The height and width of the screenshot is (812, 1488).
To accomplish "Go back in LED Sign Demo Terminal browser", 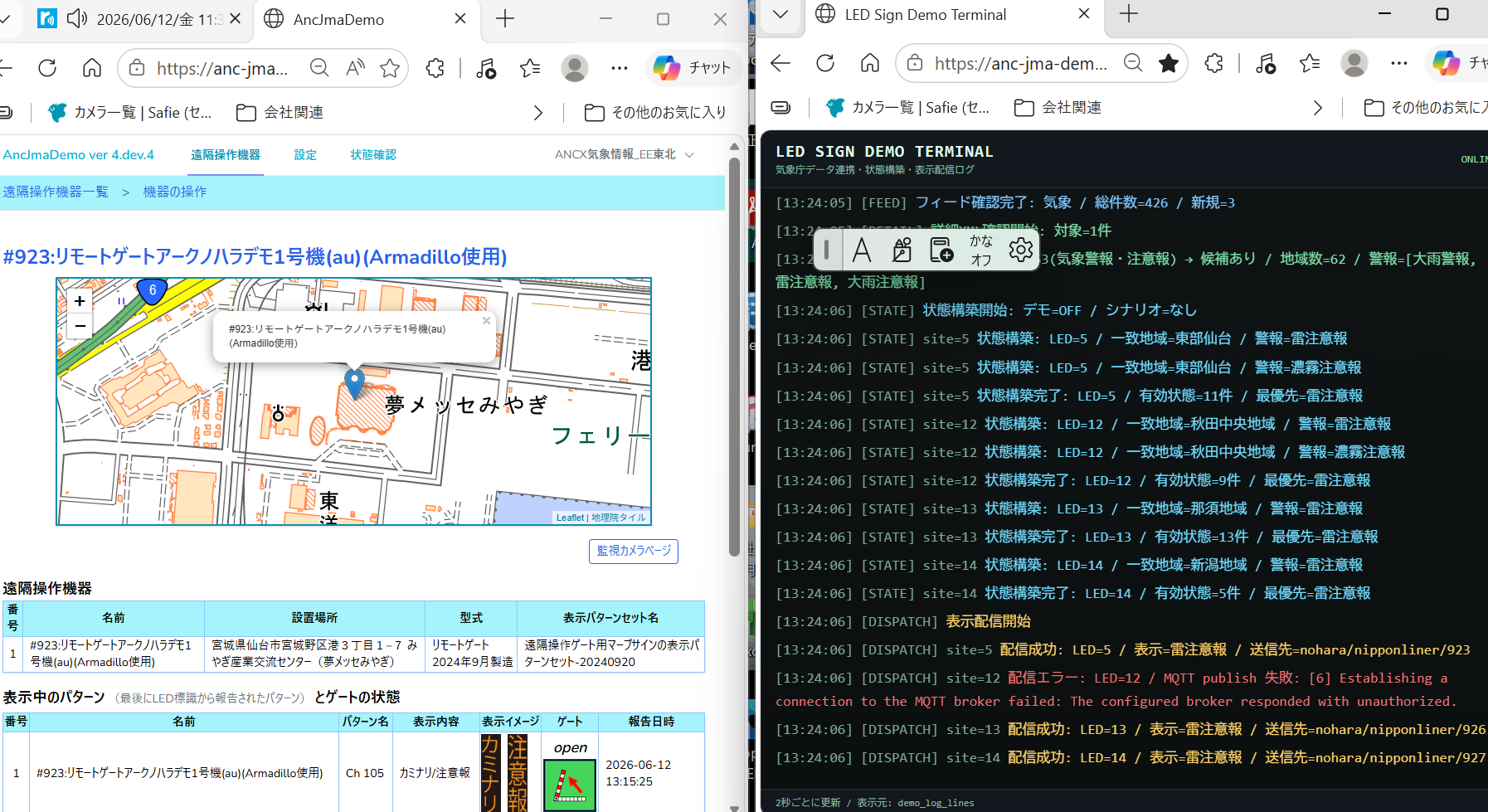I will pyautogui.click(x=780, y=63).
